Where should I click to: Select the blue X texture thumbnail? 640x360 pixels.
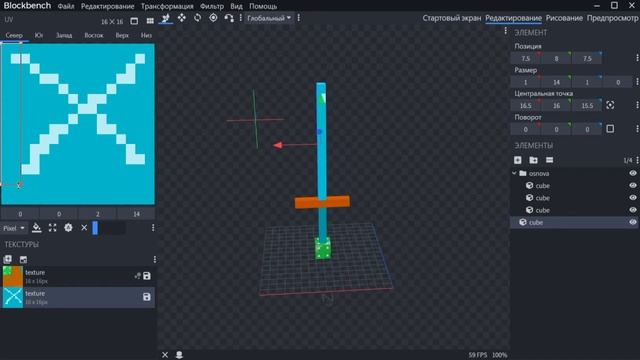13,297
